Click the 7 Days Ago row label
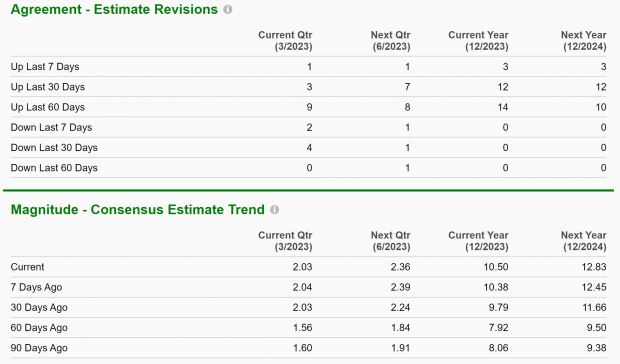 [36, 287]
